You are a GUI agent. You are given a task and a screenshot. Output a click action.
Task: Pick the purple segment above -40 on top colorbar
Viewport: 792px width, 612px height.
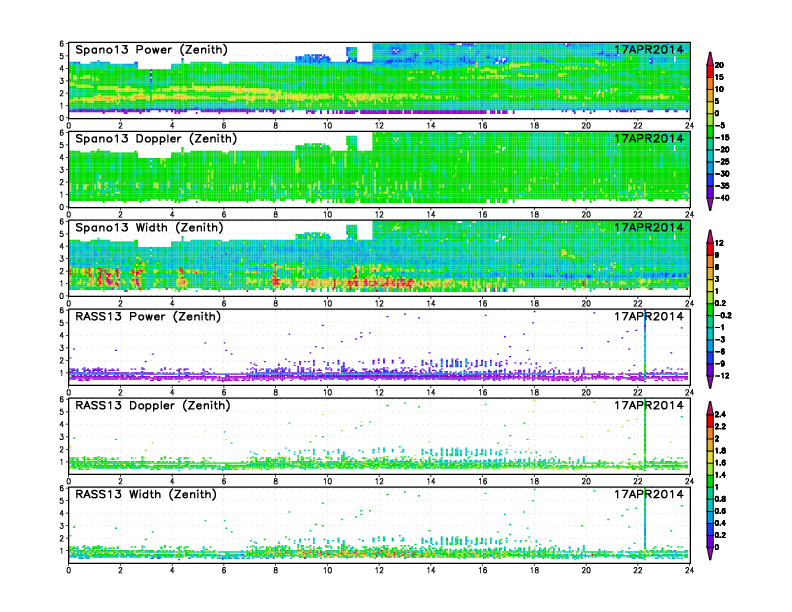[710, 192]
